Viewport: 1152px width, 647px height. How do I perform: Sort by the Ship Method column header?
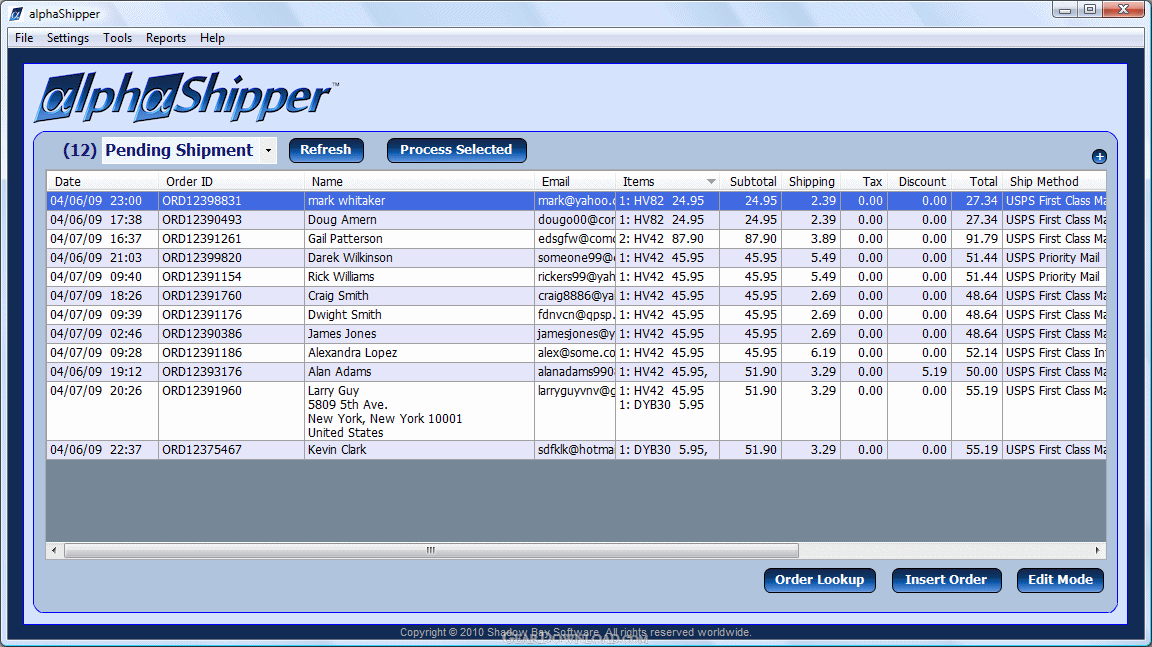click(1054, 181)
